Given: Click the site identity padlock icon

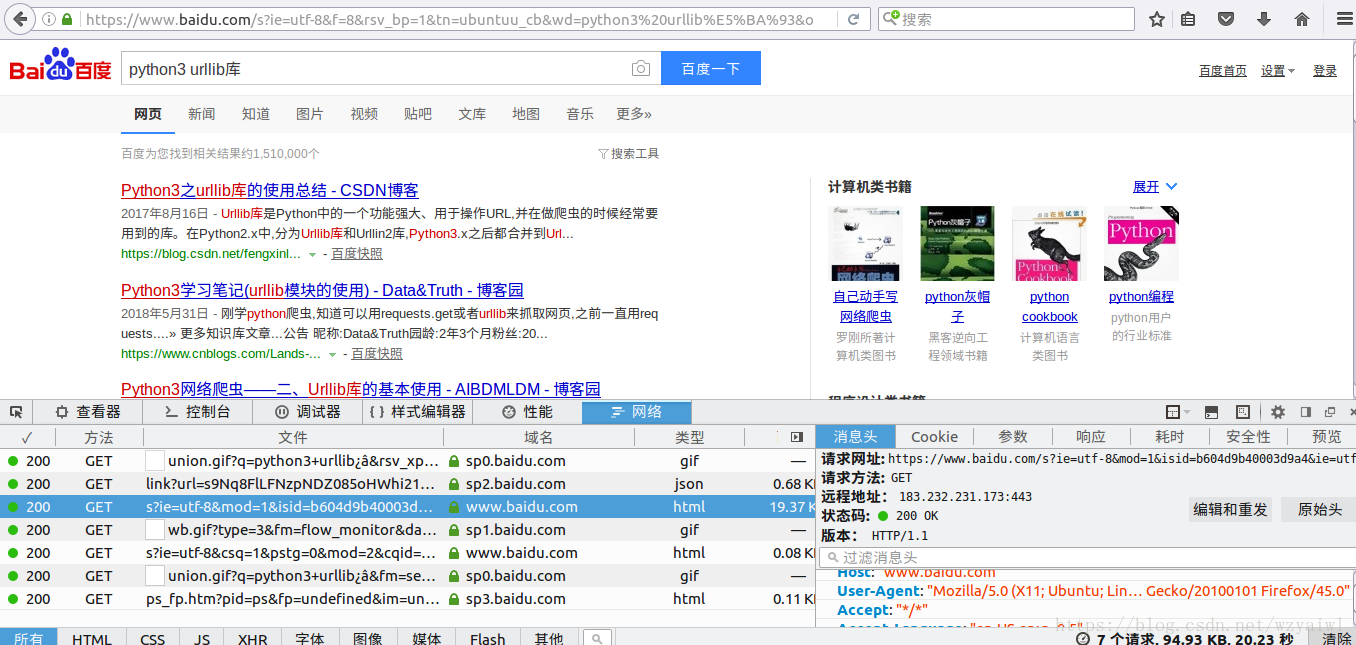Looking at the screenshot, I should pyautogui.click(x=67, y=19).
